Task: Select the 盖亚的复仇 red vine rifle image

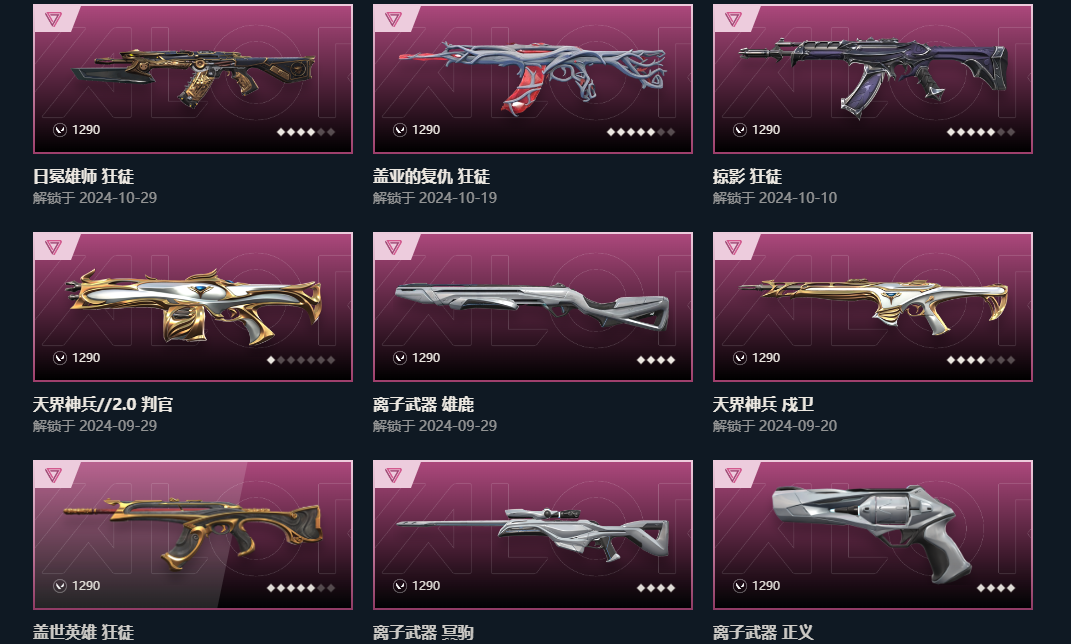Action: pos(533,76)
